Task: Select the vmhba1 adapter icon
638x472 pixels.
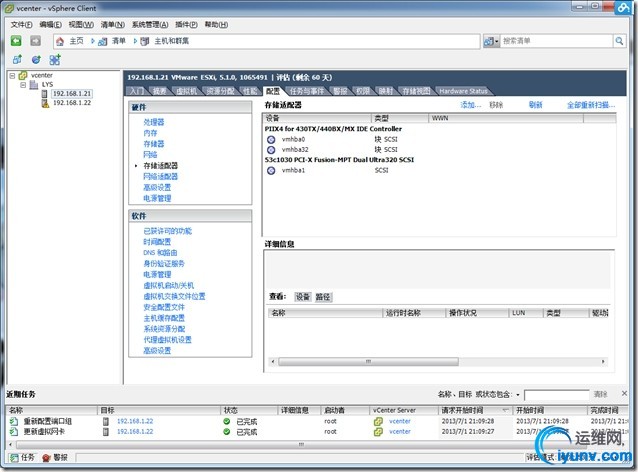Action: coord(271,170)
